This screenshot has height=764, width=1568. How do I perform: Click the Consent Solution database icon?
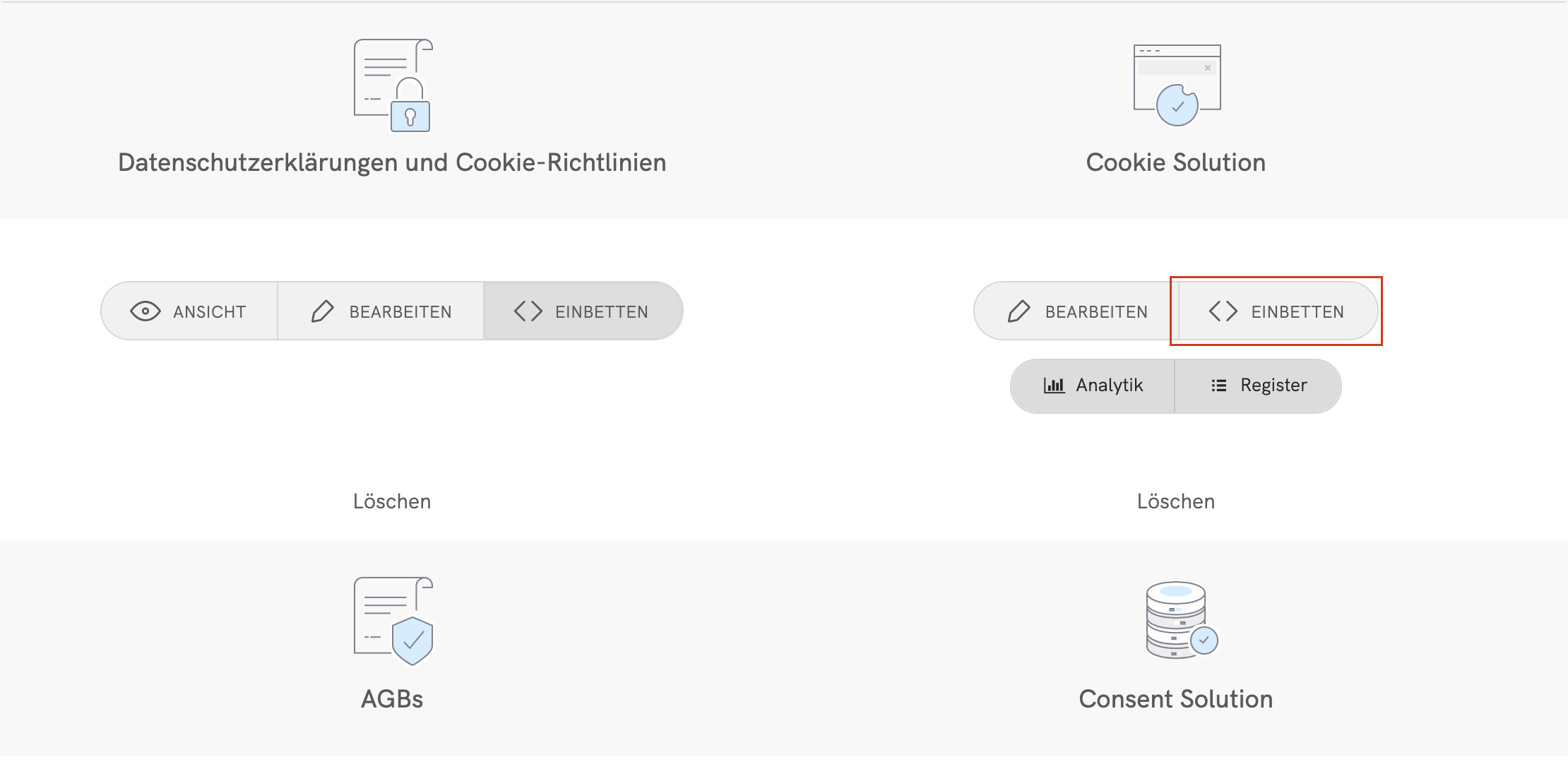coord(1181,620)
